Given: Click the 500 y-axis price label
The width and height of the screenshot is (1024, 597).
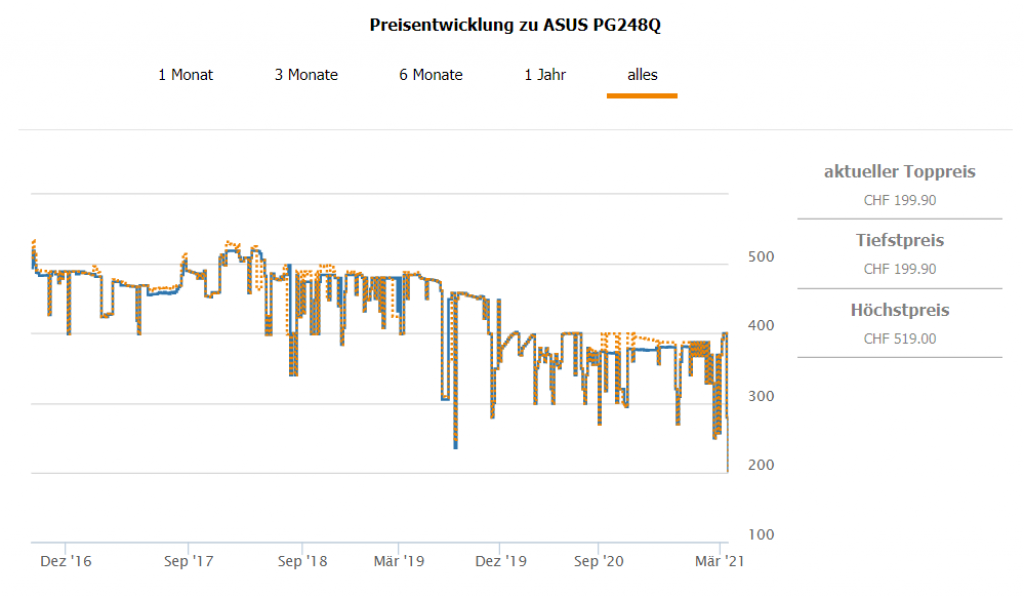Looking at the screenshot, I should click(760, 257).
